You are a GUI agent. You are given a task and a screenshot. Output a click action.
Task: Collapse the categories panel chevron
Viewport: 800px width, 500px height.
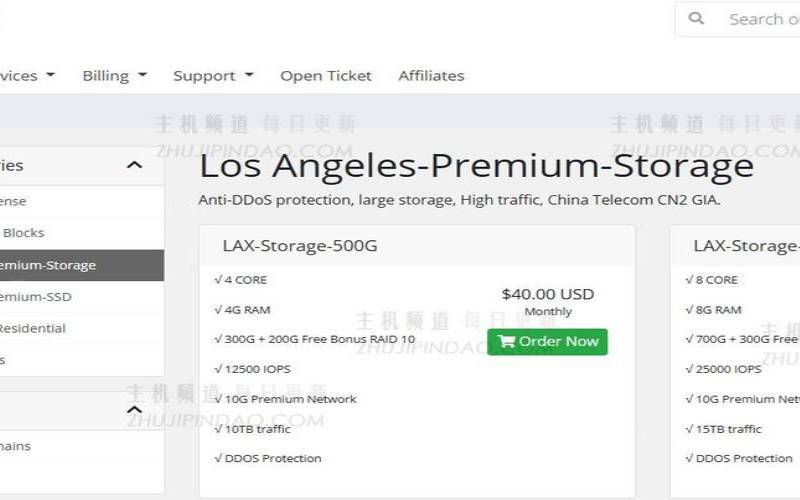pos(135,165)
